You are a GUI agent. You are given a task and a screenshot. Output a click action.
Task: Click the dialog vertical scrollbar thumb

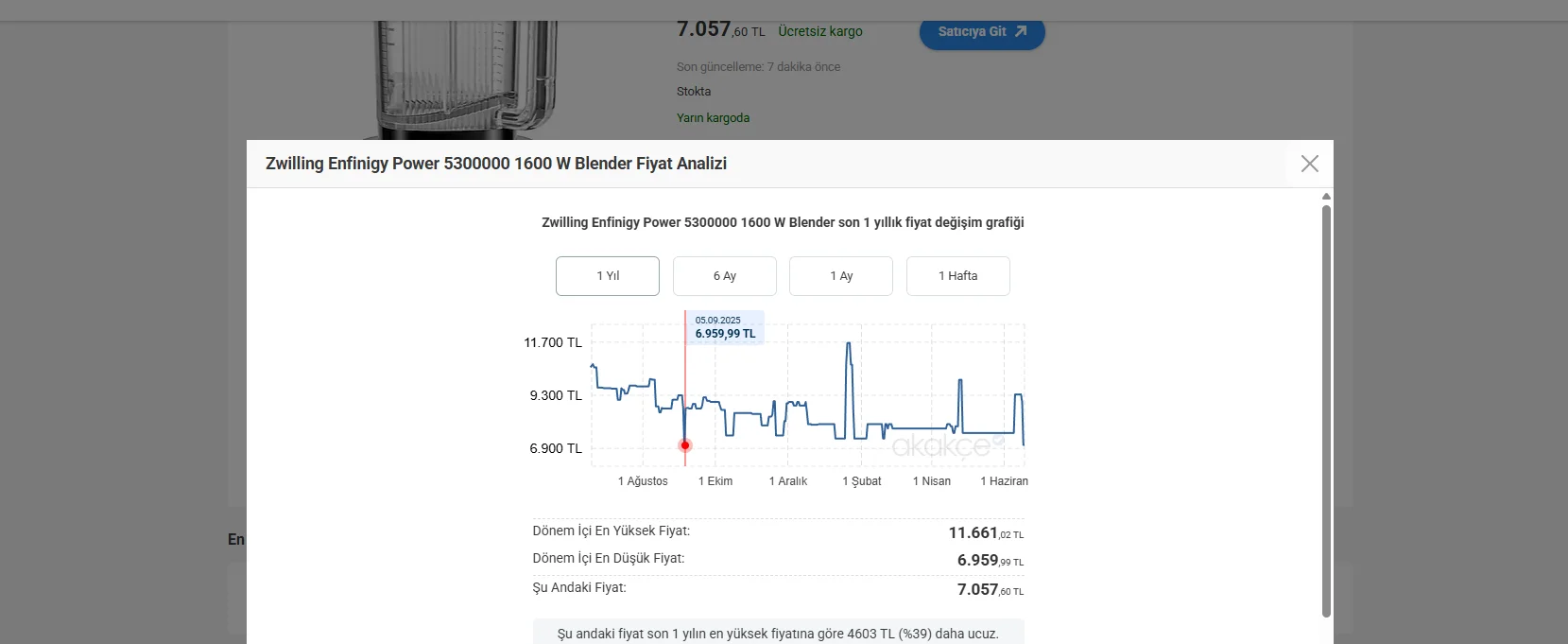coord(1326,411)
